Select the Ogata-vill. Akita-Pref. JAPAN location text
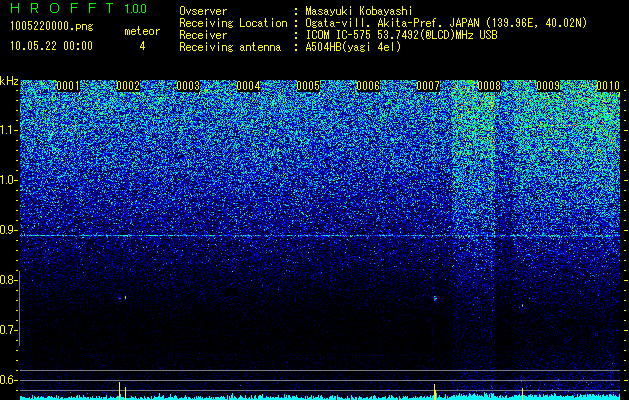629x400 pixels. (x=446, y=23)
